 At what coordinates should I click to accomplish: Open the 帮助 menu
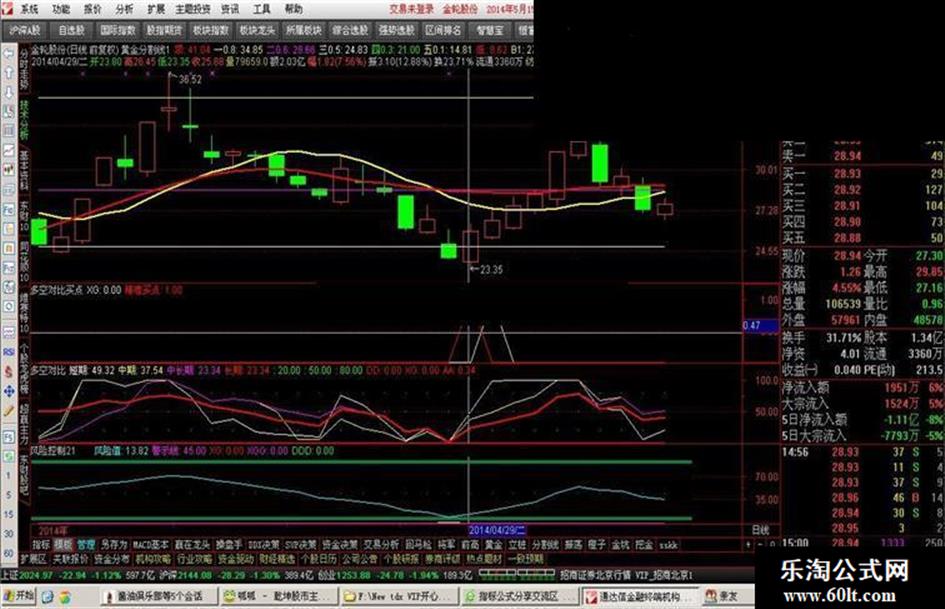[x=294, y=9]
